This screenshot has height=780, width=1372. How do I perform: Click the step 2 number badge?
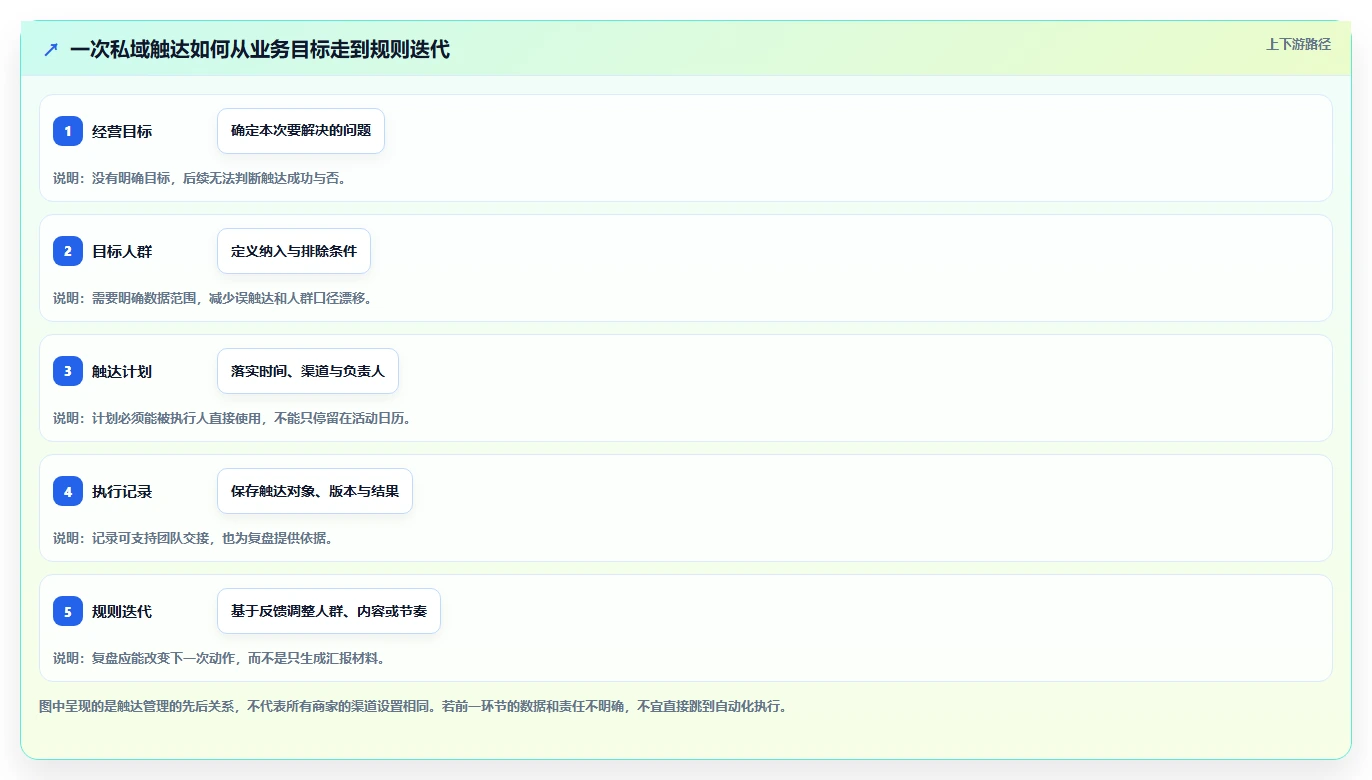point(68,251)
